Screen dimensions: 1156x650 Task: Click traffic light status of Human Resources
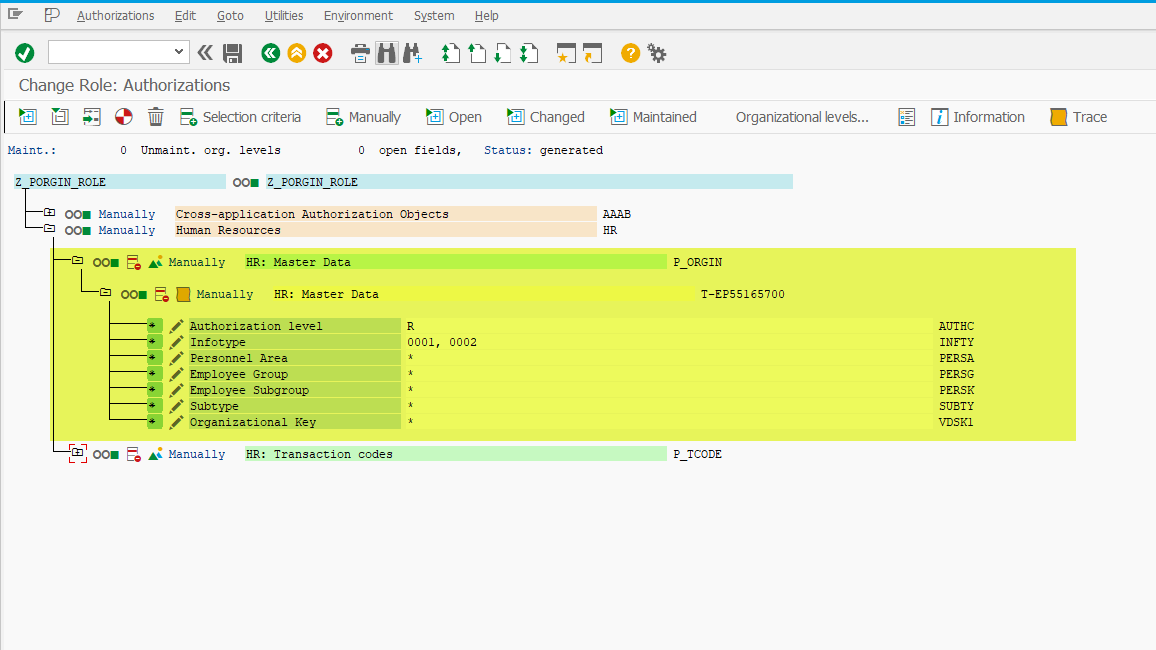point(77,231)
